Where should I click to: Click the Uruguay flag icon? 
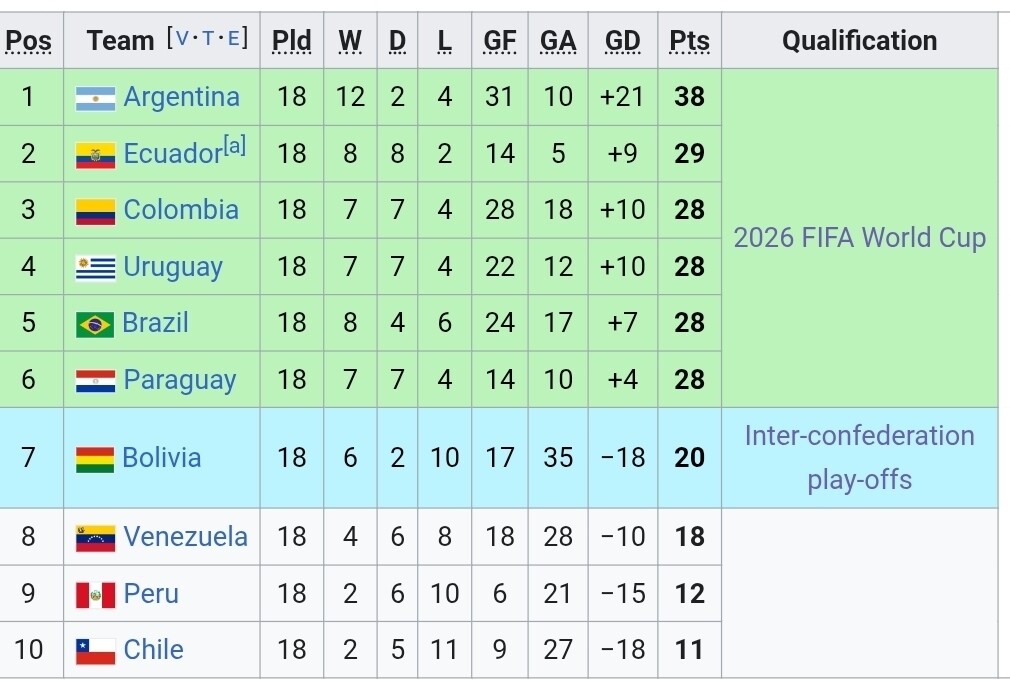pos(95,268)
